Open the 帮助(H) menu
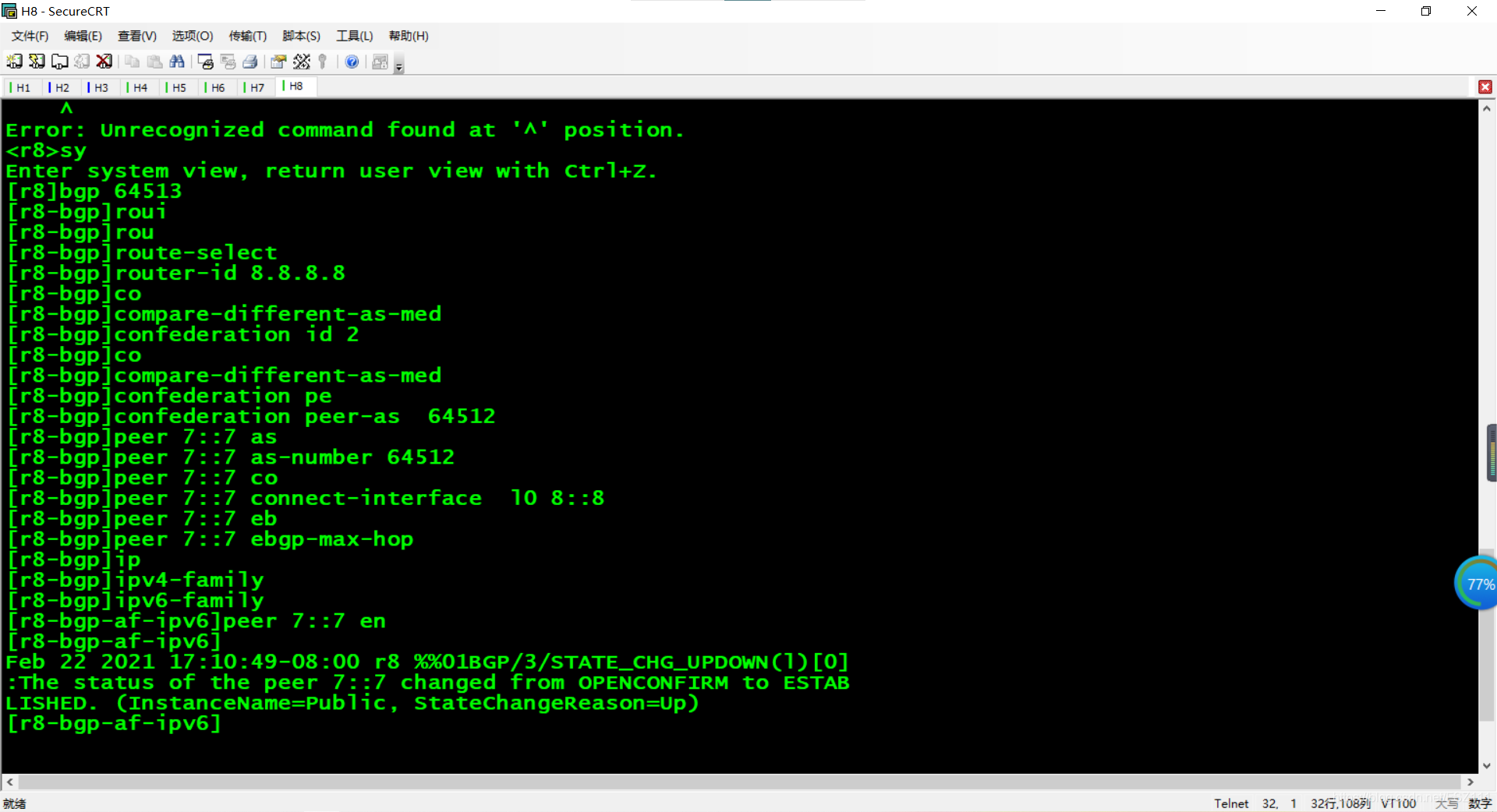 (x=409, y=36)
